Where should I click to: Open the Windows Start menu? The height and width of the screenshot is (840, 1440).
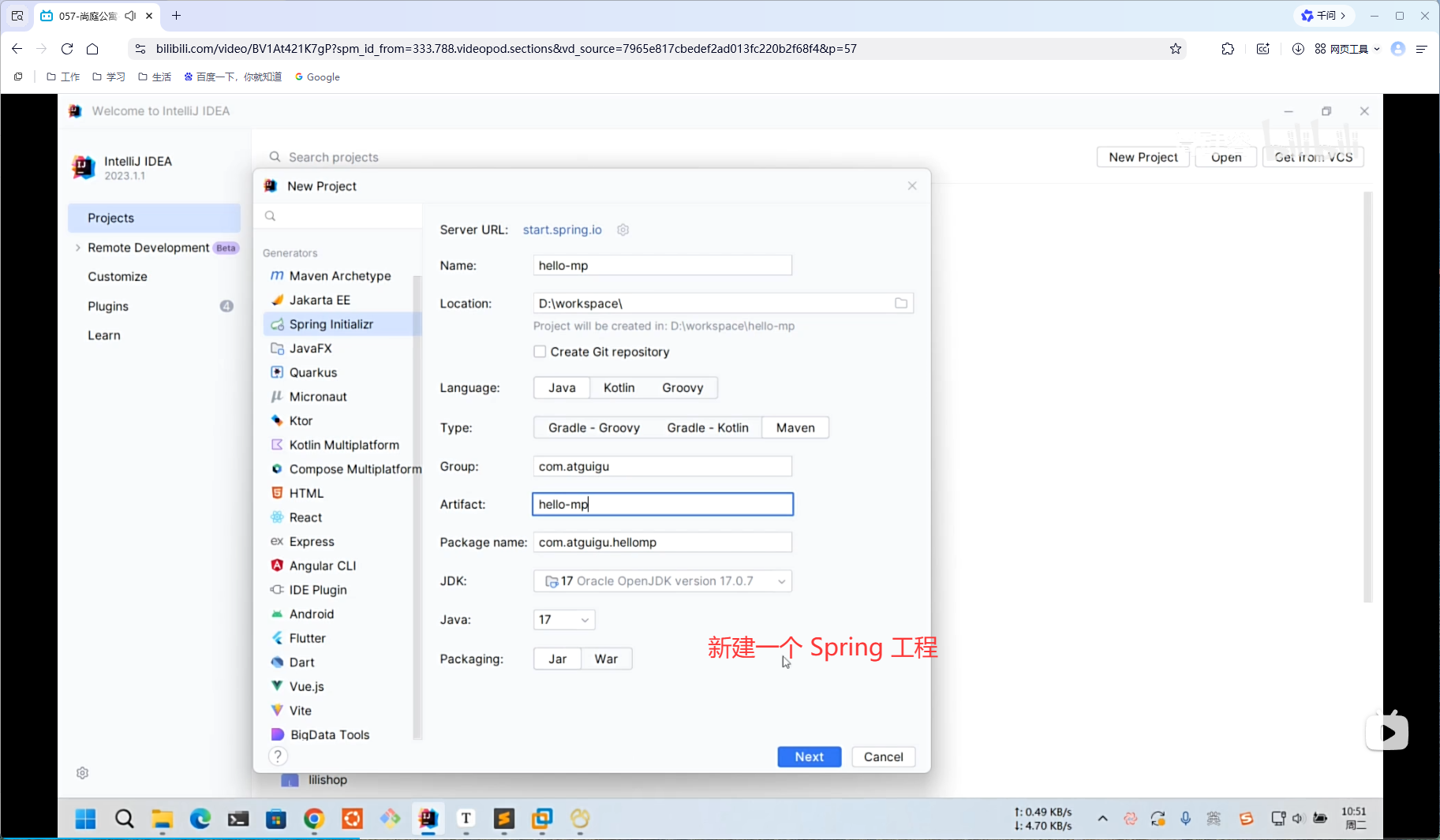tap(85, 819)
